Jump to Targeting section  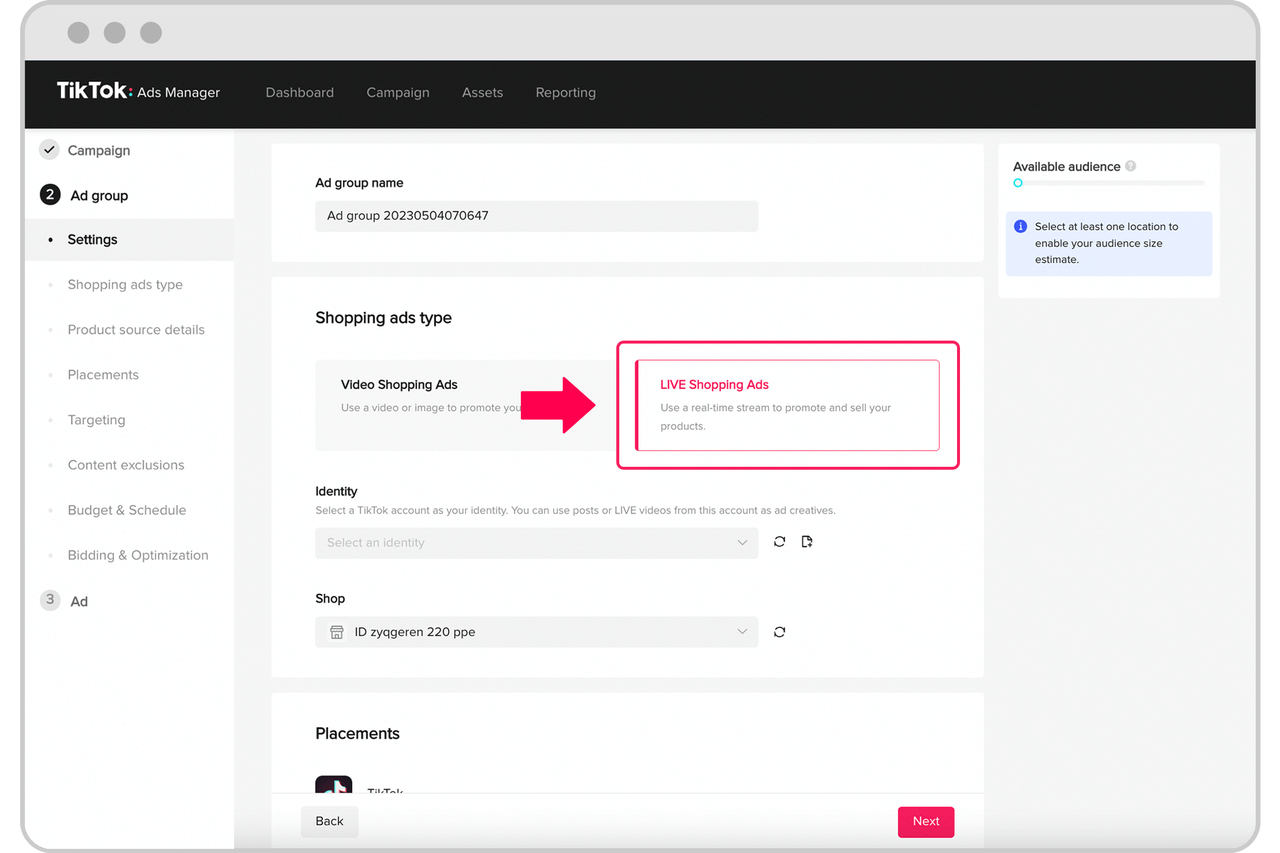[x=96, y=420]
